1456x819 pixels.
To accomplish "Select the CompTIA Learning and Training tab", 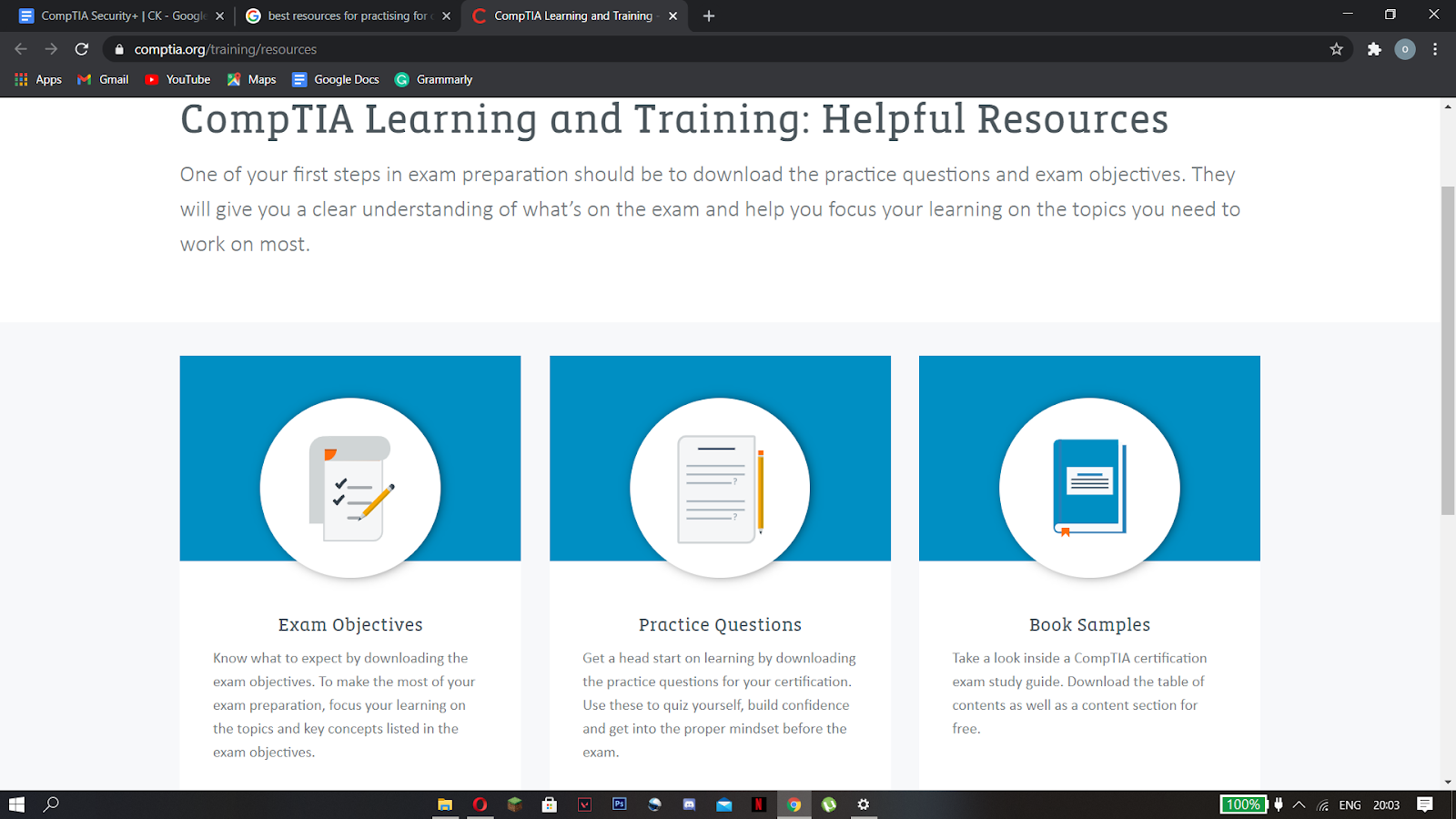I will point(574,15).
